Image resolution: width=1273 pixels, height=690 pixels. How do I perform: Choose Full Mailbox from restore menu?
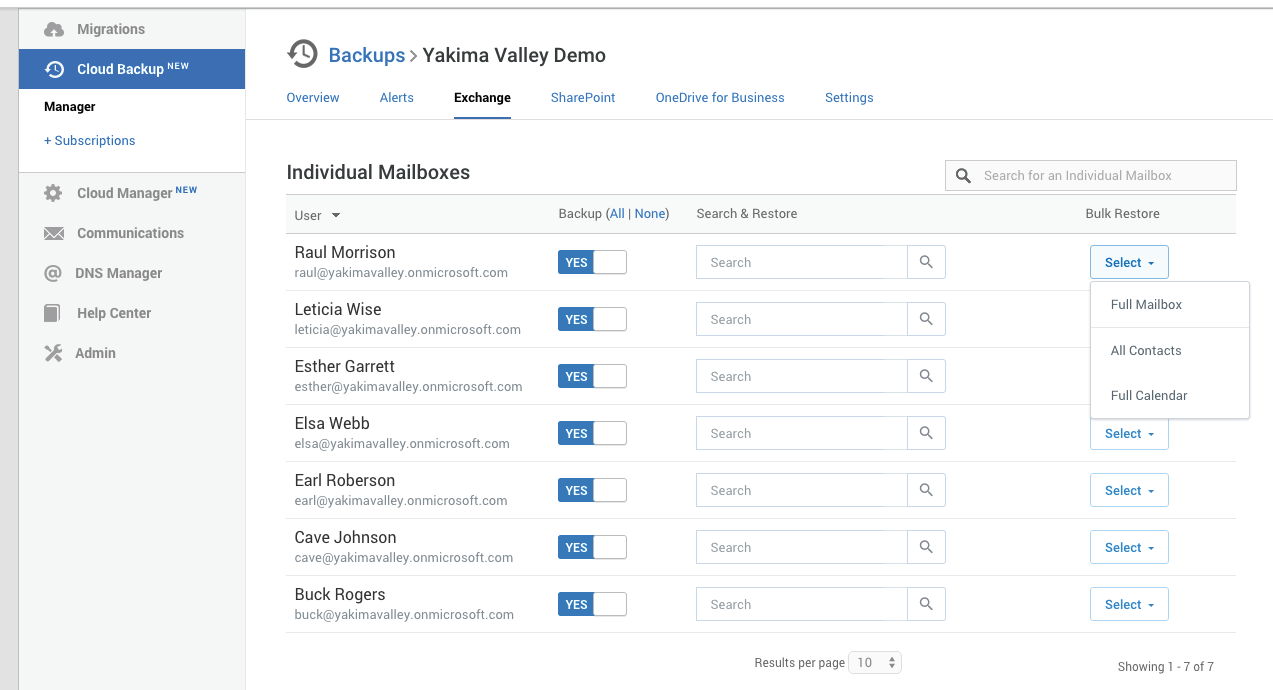[1170, 304]
